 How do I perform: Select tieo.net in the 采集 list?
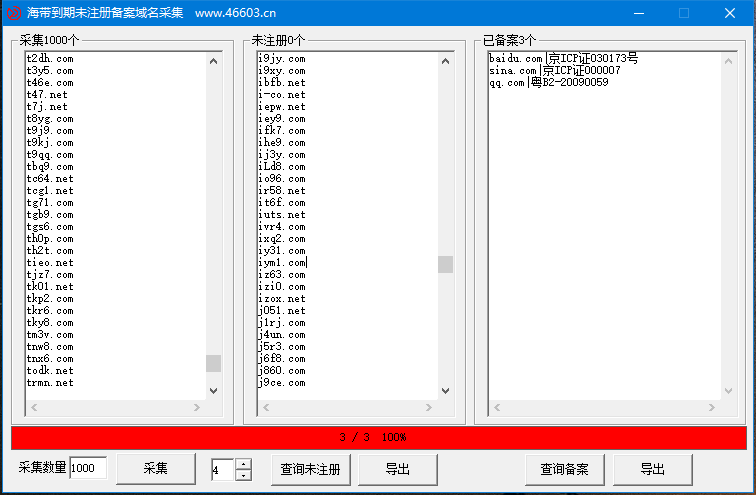coord(50,263)
